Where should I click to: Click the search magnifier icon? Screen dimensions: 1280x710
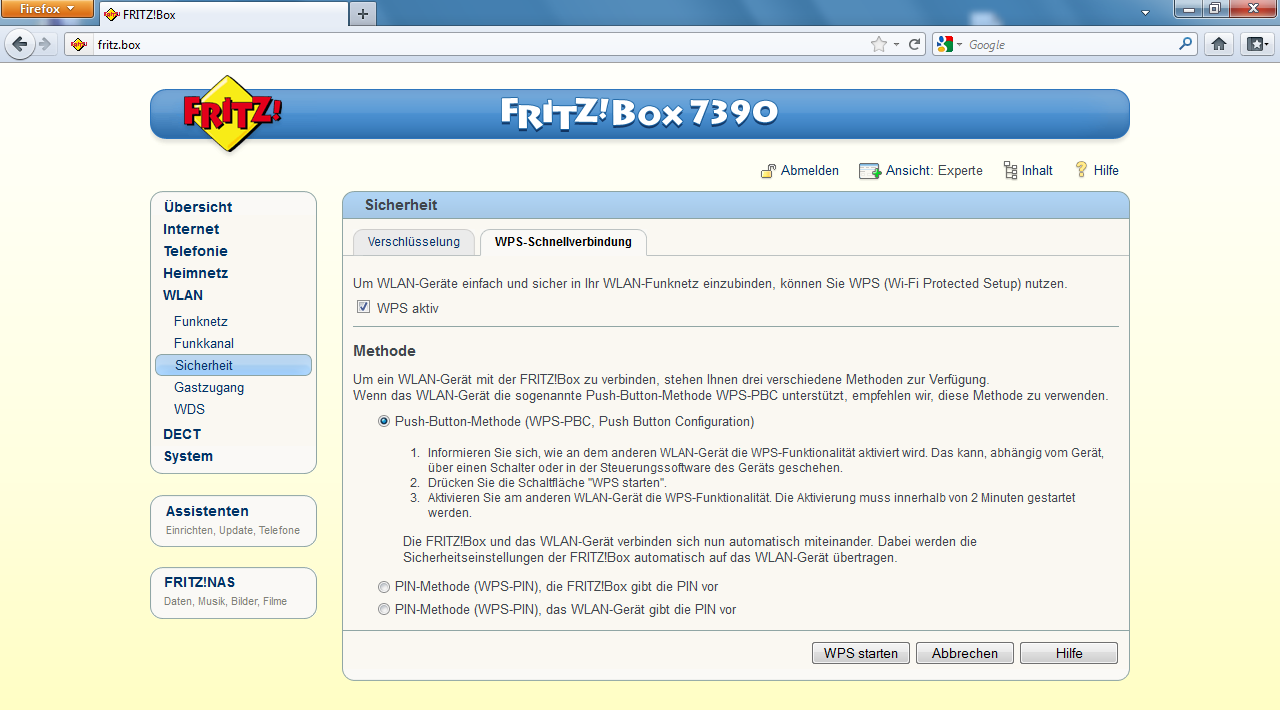tap(1186, 44)
